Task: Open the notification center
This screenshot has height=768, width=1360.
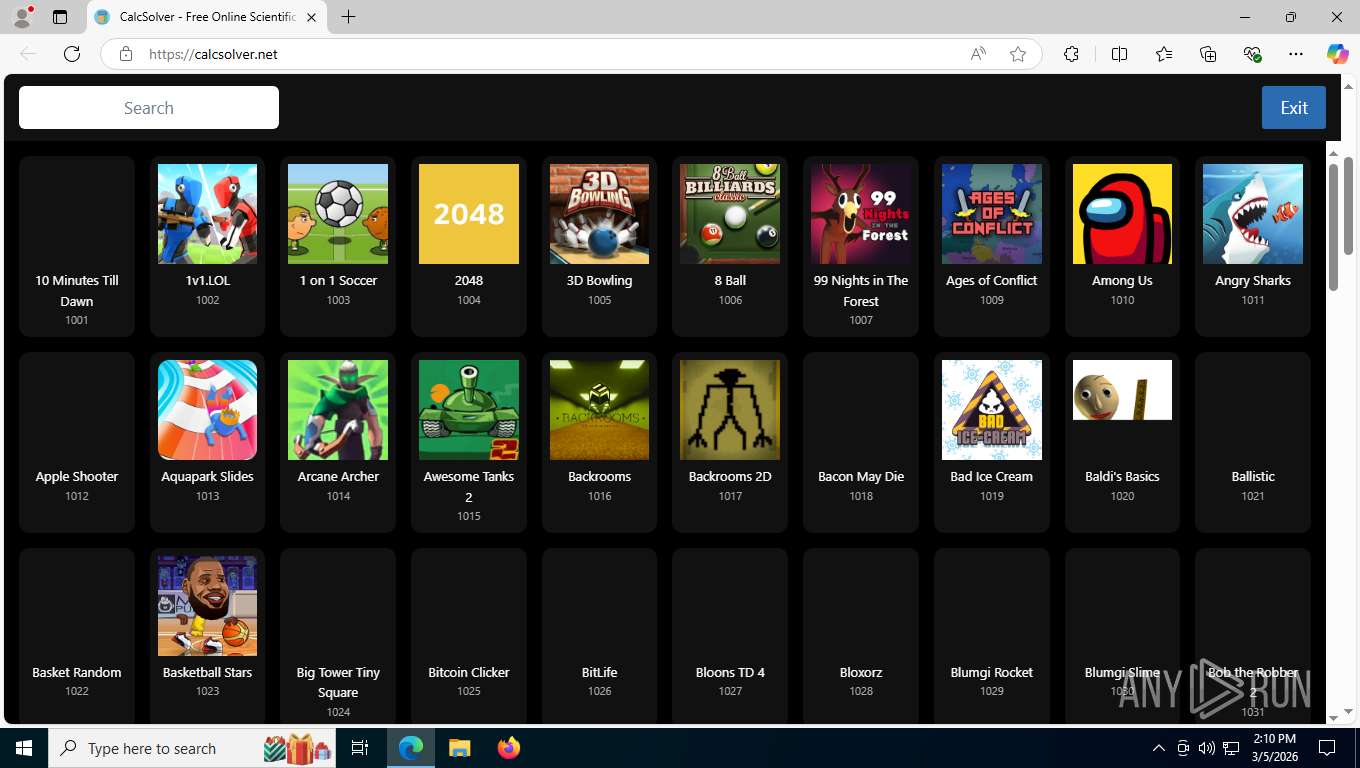Action: 1327,748
